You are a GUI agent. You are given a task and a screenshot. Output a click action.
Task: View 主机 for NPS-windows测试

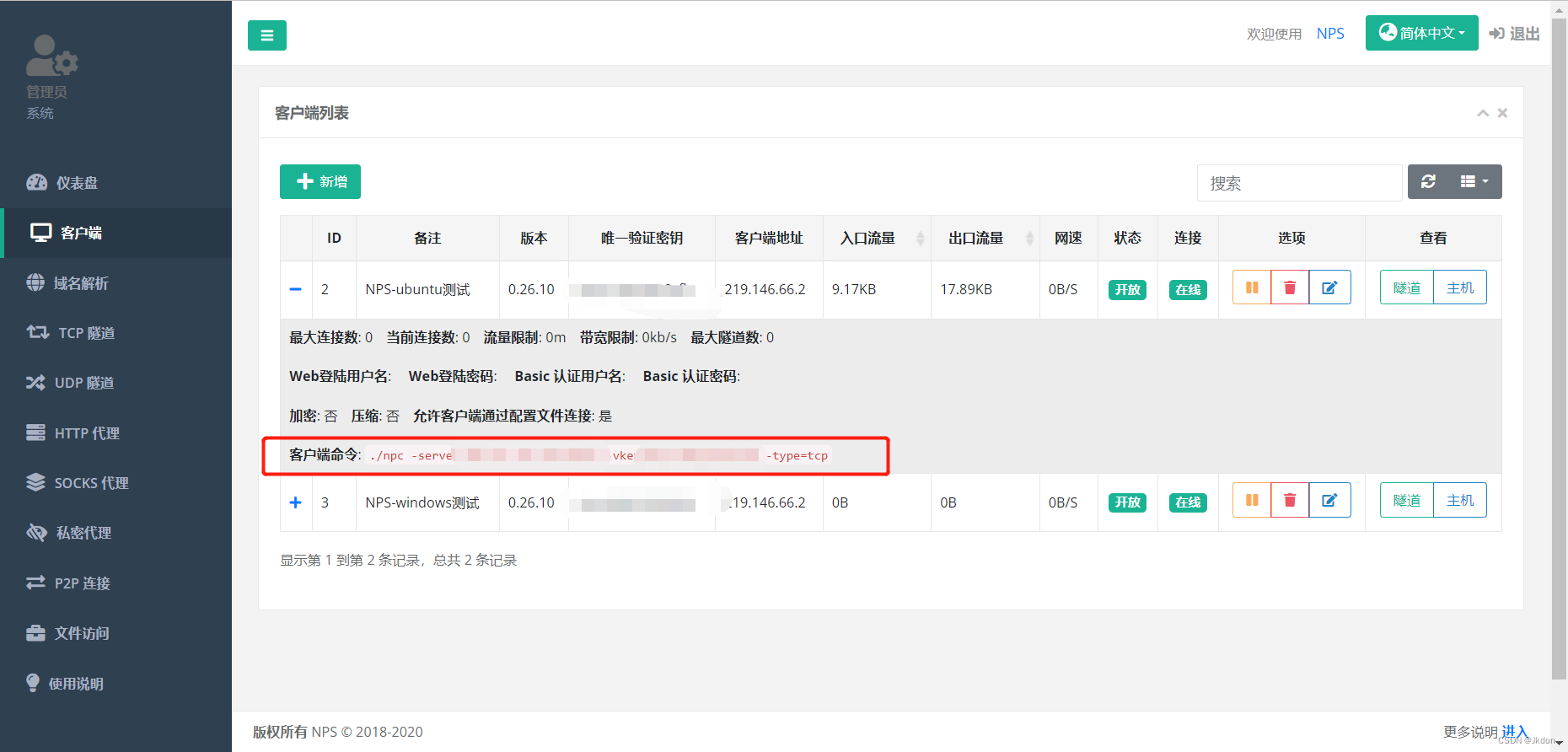pos(1460,500)
